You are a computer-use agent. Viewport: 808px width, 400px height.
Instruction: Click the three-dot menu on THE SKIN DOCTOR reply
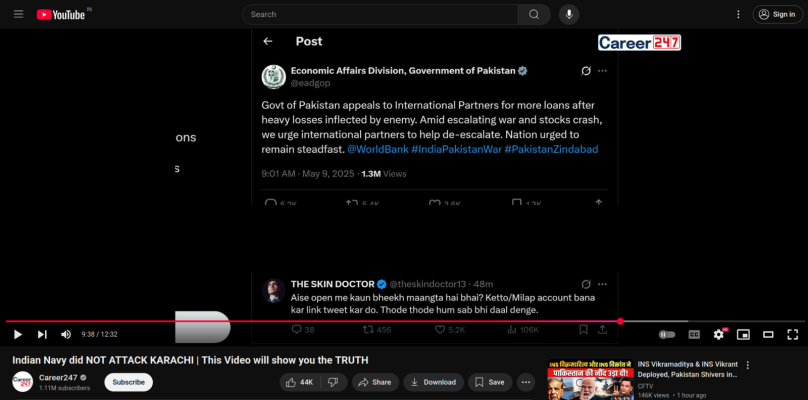coord(602,284)
